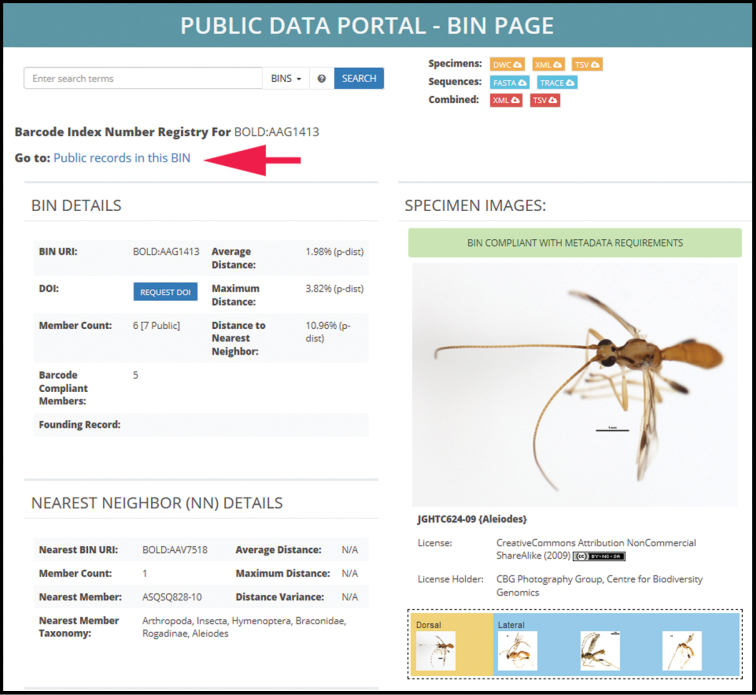This screenshot has height=695, width=756.
Task: Download Specimens DWC file
Action: tap(507, 64)
